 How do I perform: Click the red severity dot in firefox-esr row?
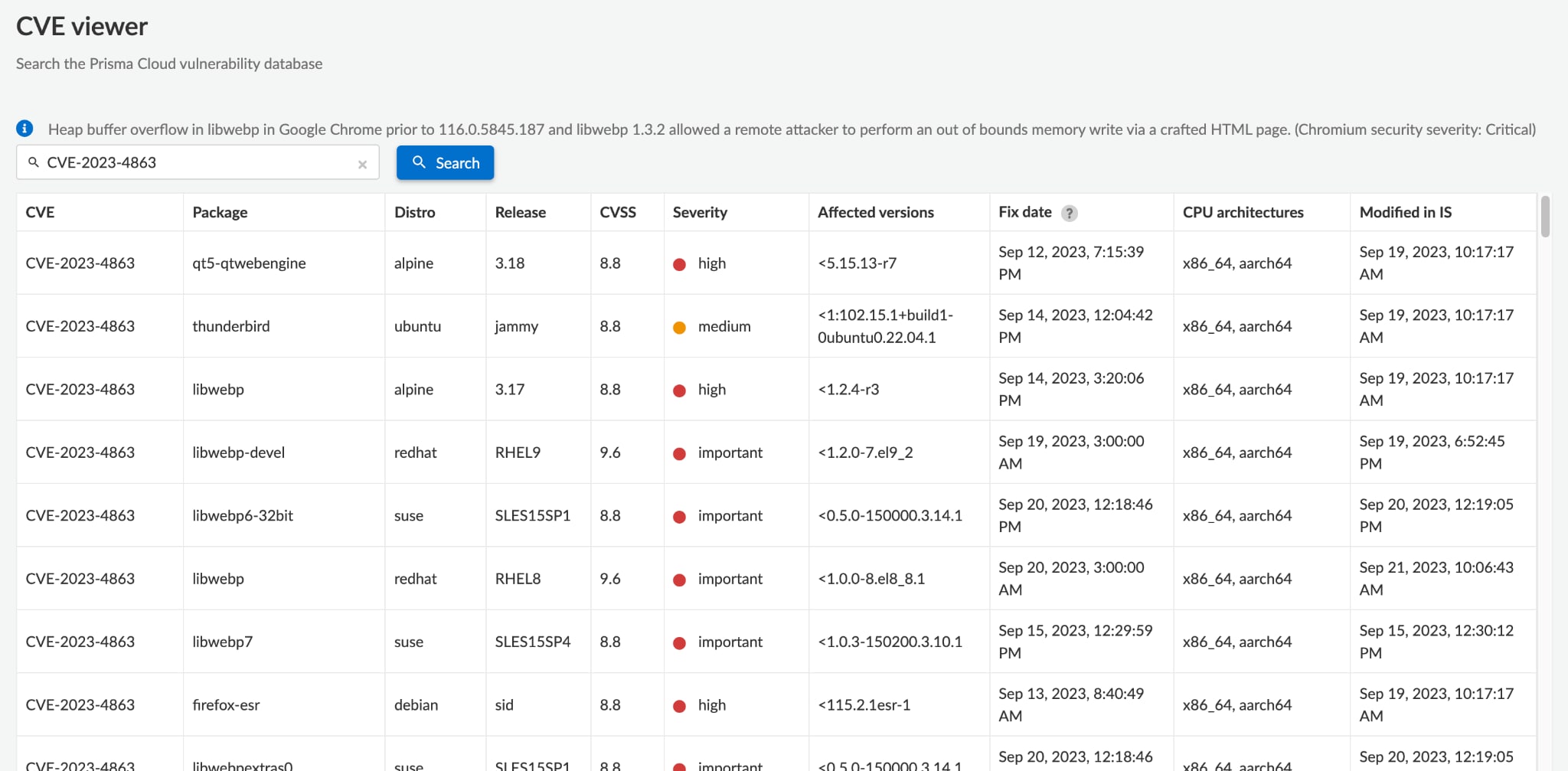tap(679, 706)
